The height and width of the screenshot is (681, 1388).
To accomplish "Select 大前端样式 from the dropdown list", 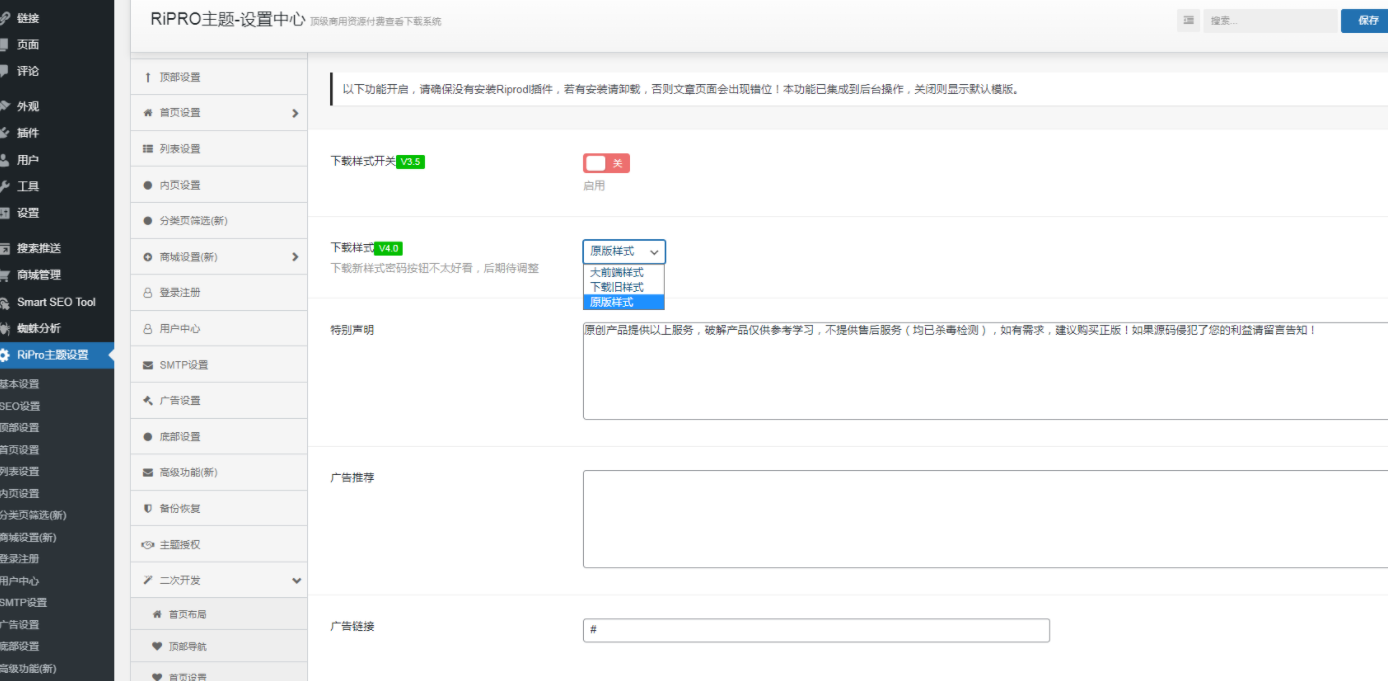I will click(x=617, y=272).
